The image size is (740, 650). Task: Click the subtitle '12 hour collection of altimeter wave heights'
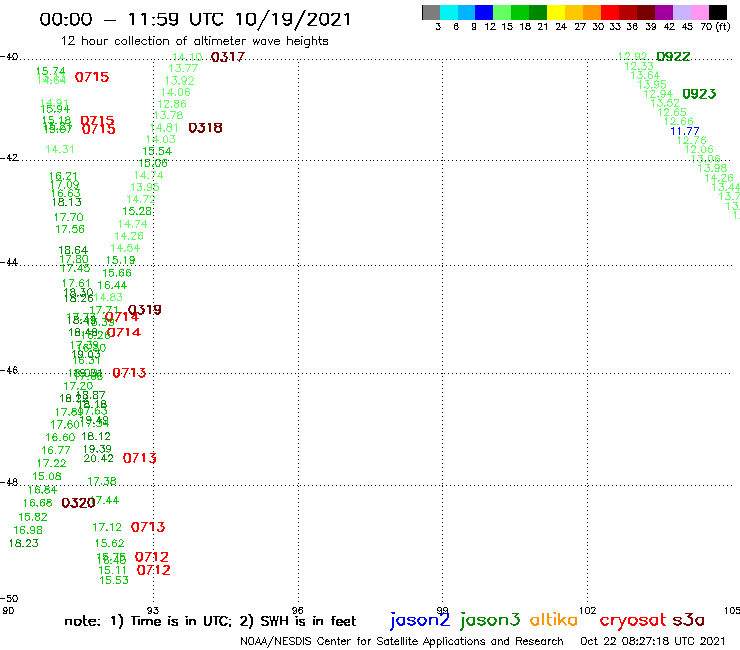[x=194, y=41]
